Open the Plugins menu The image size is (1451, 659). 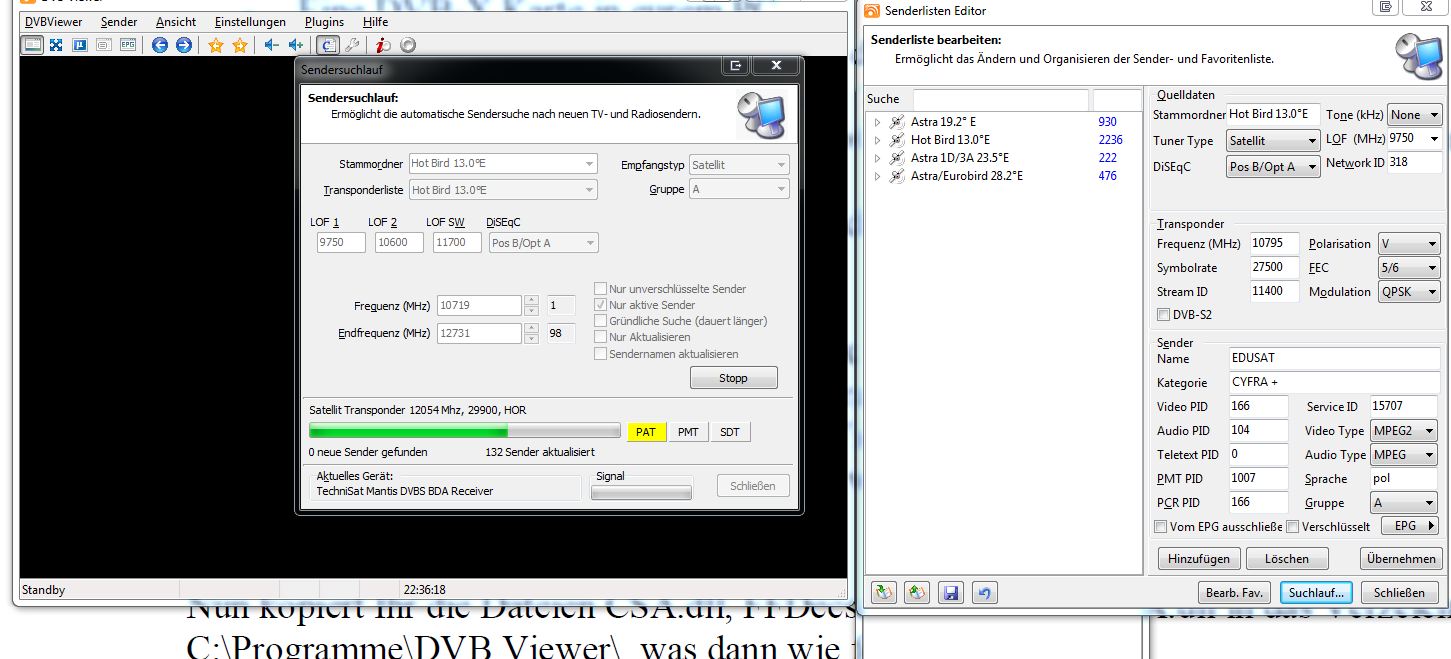(x=323, y=22)
